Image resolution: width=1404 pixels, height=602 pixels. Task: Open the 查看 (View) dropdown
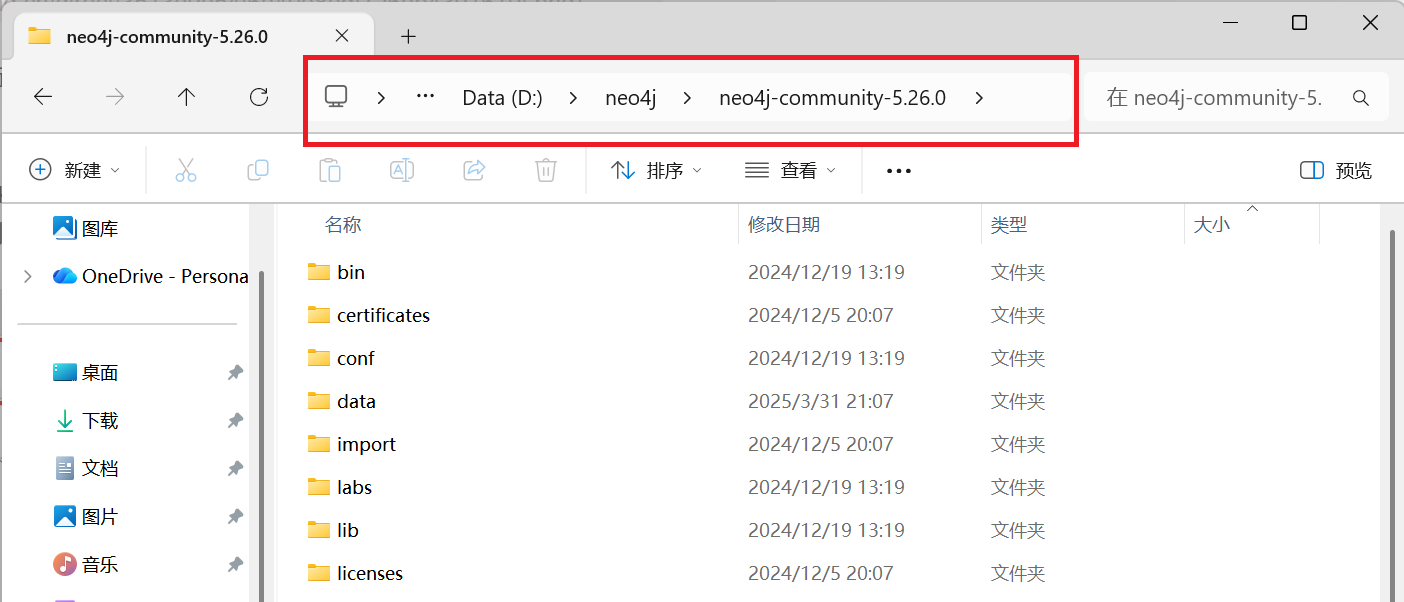click(790, 171)
